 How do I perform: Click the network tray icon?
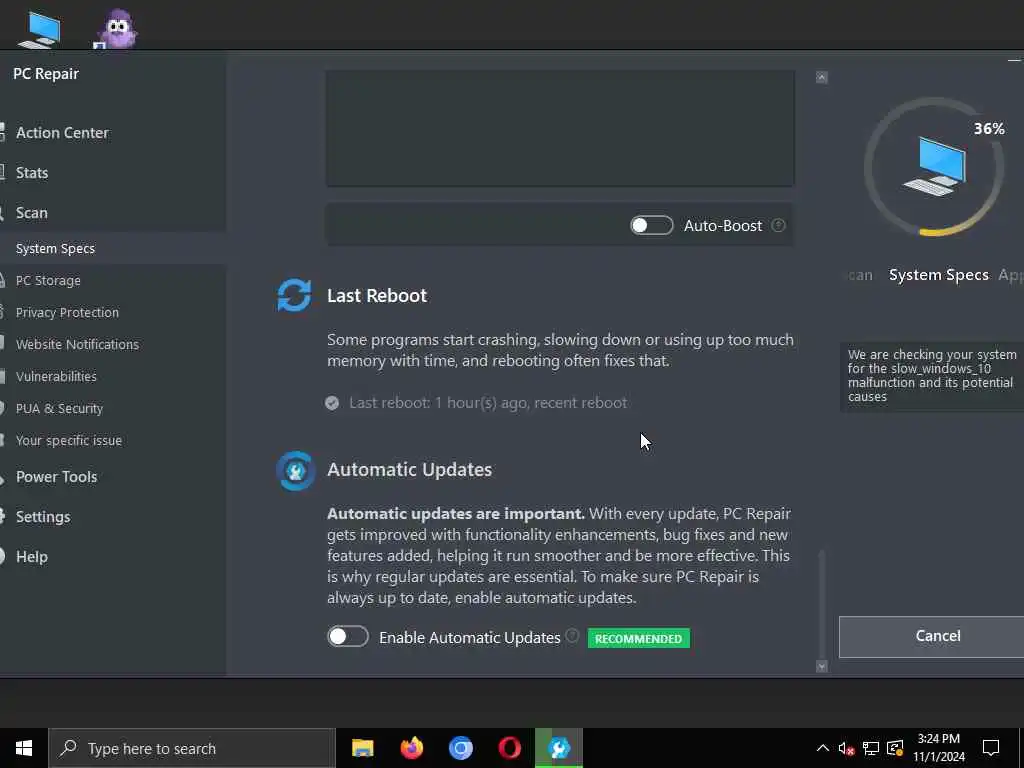[871, 748]
